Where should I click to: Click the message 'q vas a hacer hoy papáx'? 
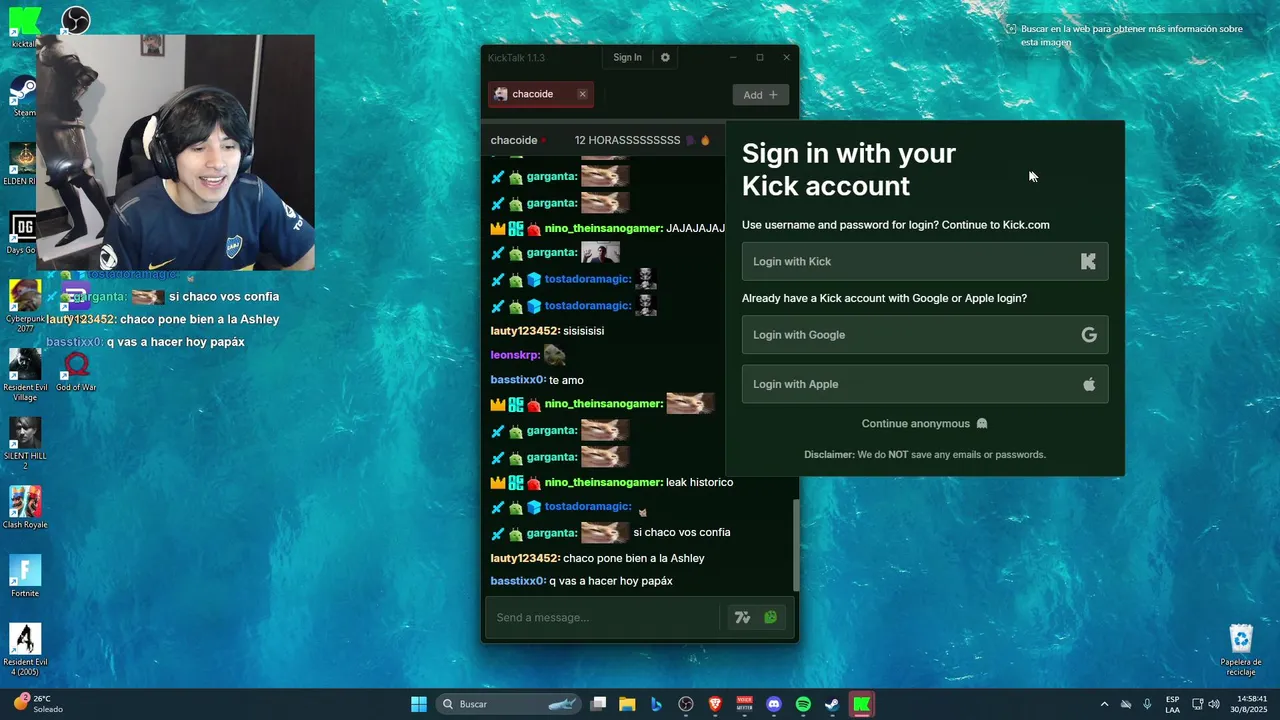point(610,581)
